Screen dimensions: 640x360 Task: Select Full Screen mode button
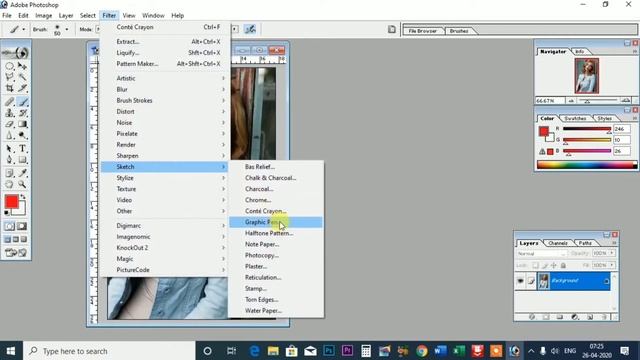[24, 240]
